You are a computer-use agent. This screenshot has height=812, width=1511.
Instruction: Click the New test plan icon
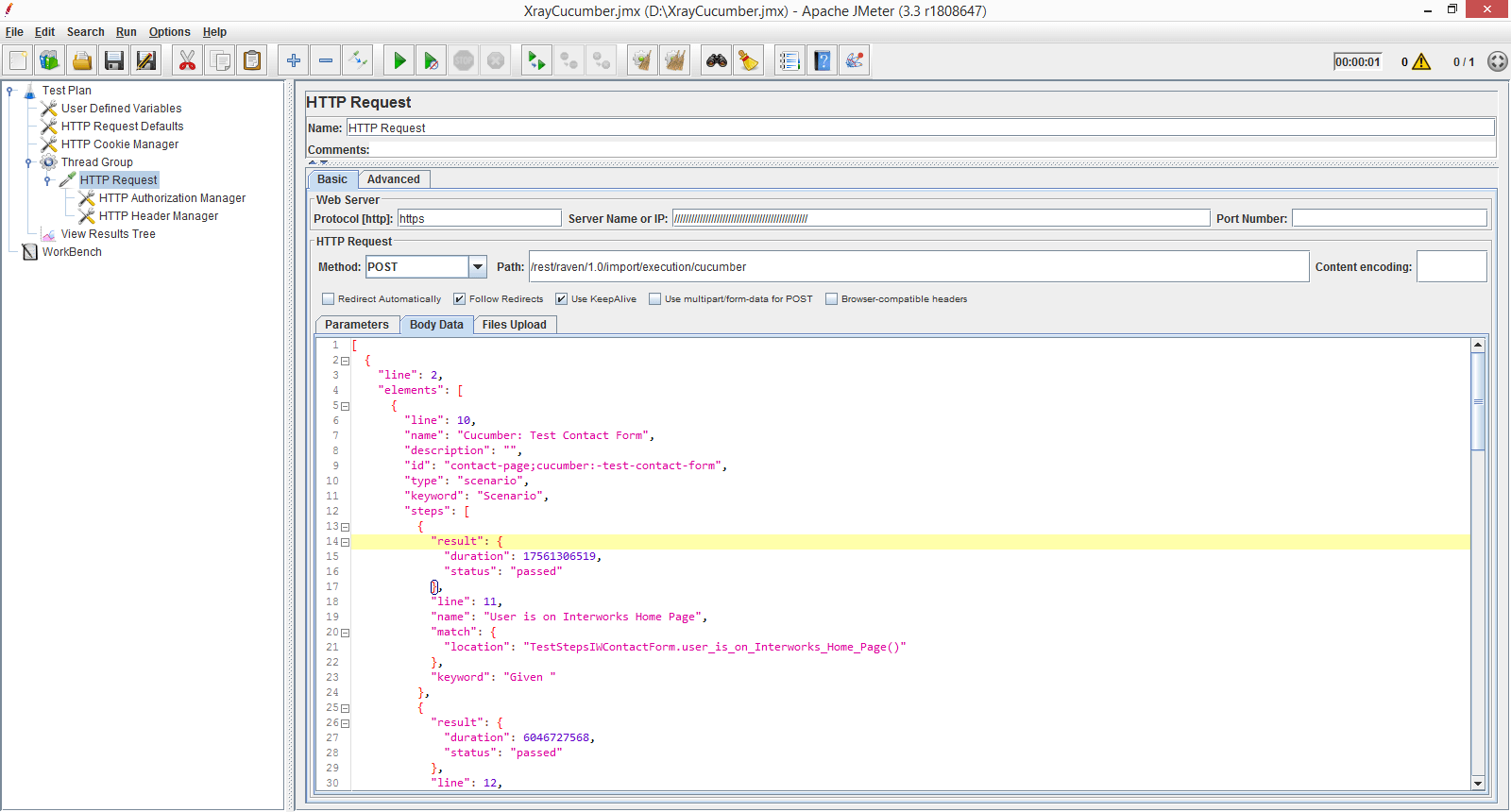coord(18,60)
